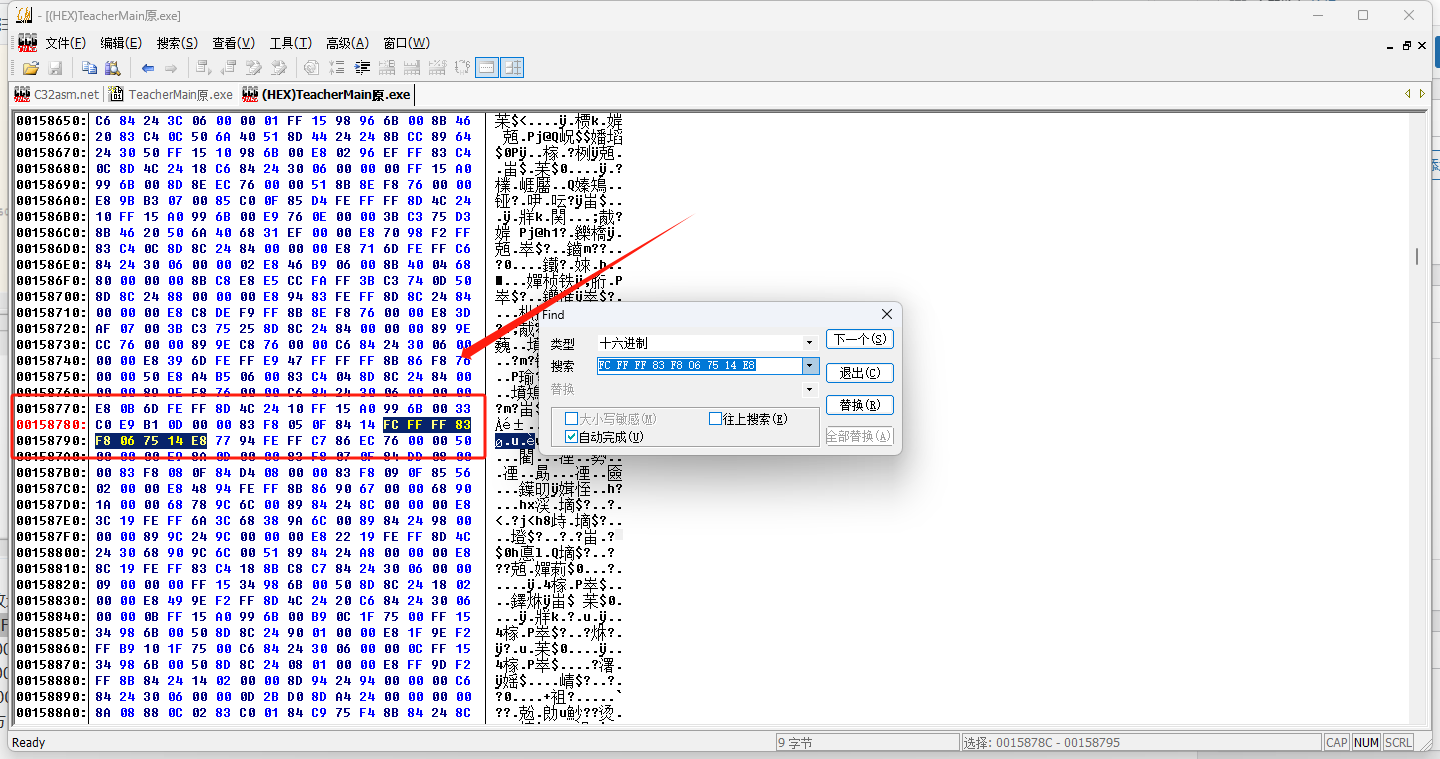Image resolution: width=1440 pixels, height=759 pixels.
Task: Expand the 搜索 history dropdown arrow
Action: pos(810,366)
